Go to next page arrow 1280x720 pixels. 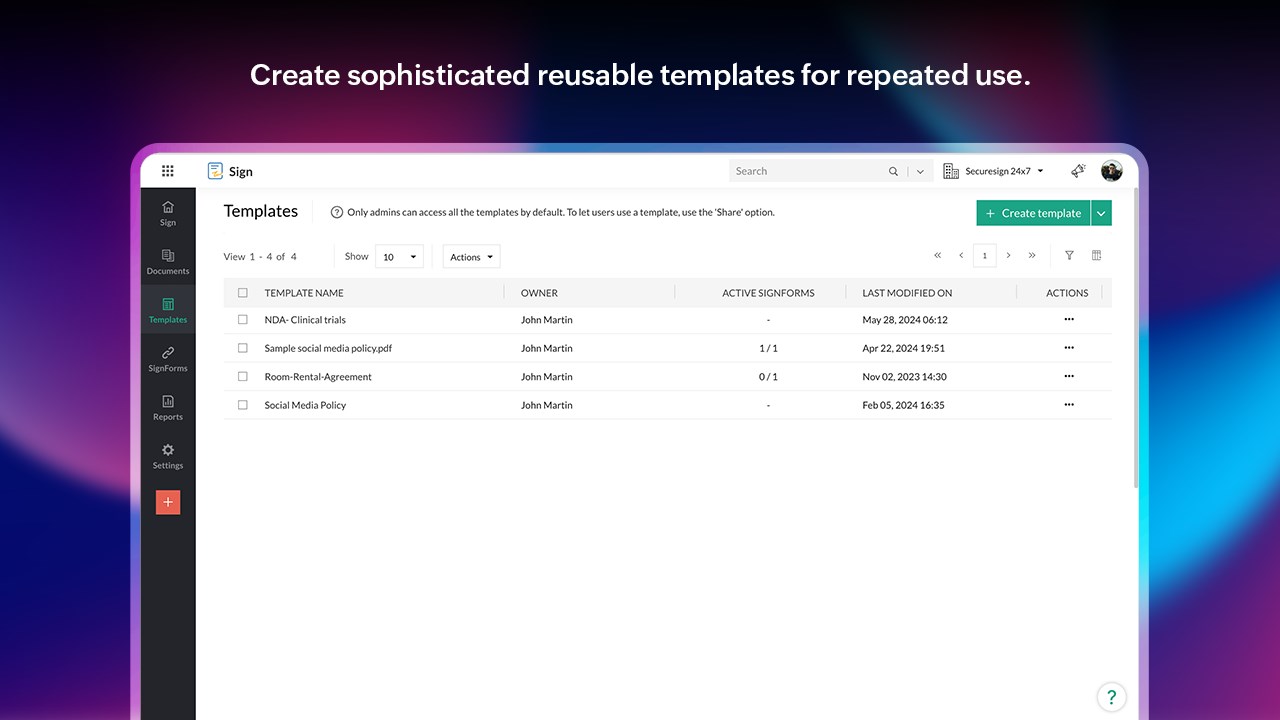[x=1008, y=256]
